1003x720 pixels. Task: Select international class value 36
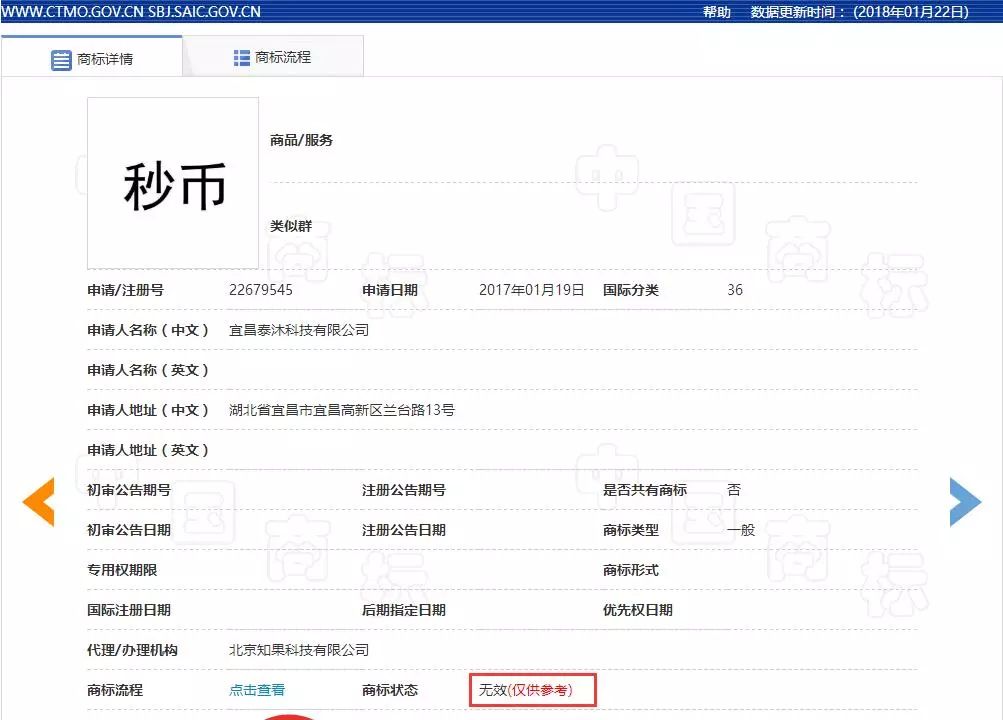pyautogui.click(x=735, y=290)
